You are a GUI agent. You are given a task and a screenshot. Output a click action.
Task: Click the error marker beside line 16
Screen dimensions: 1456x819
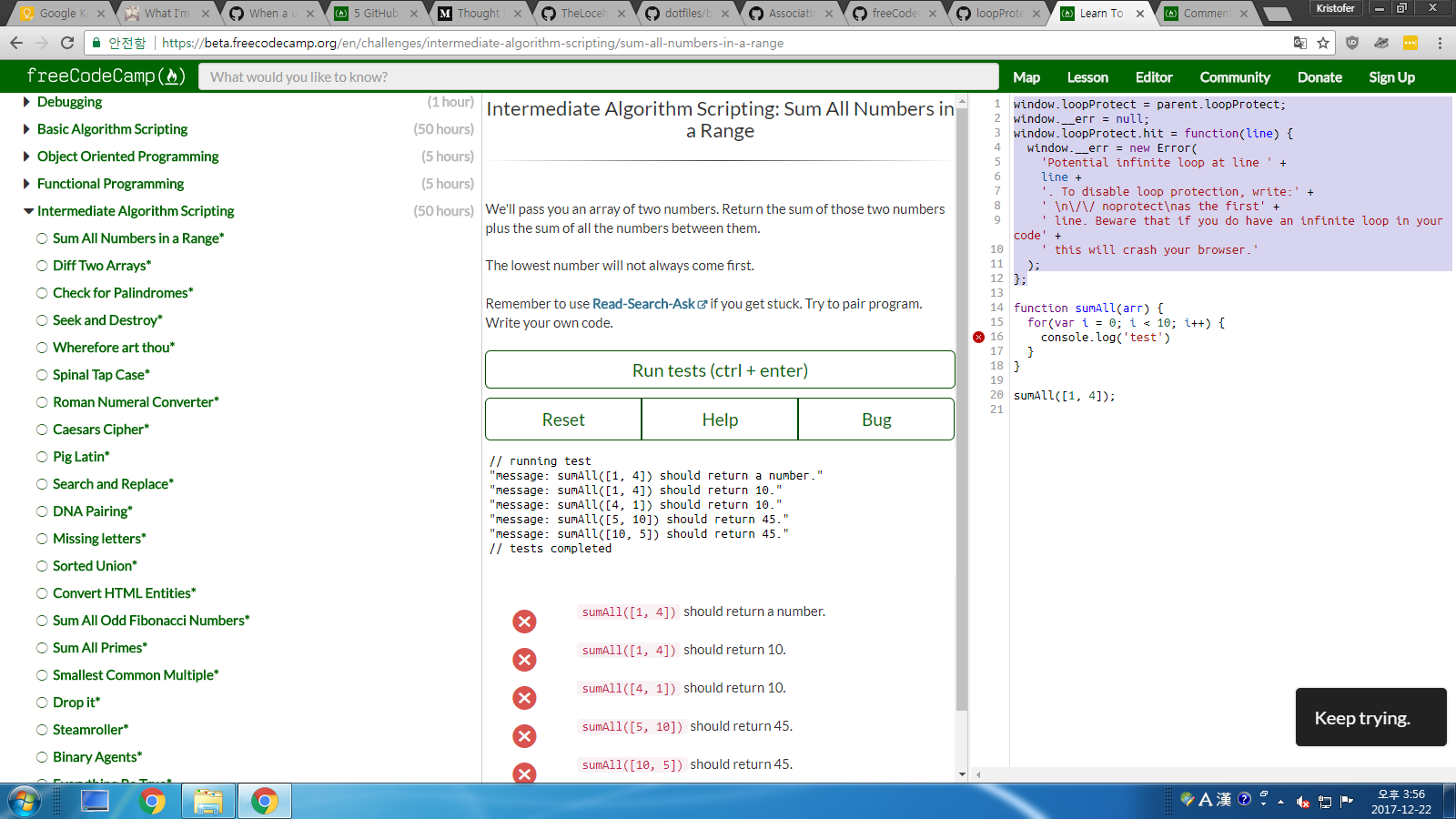[x=979, y=337]
